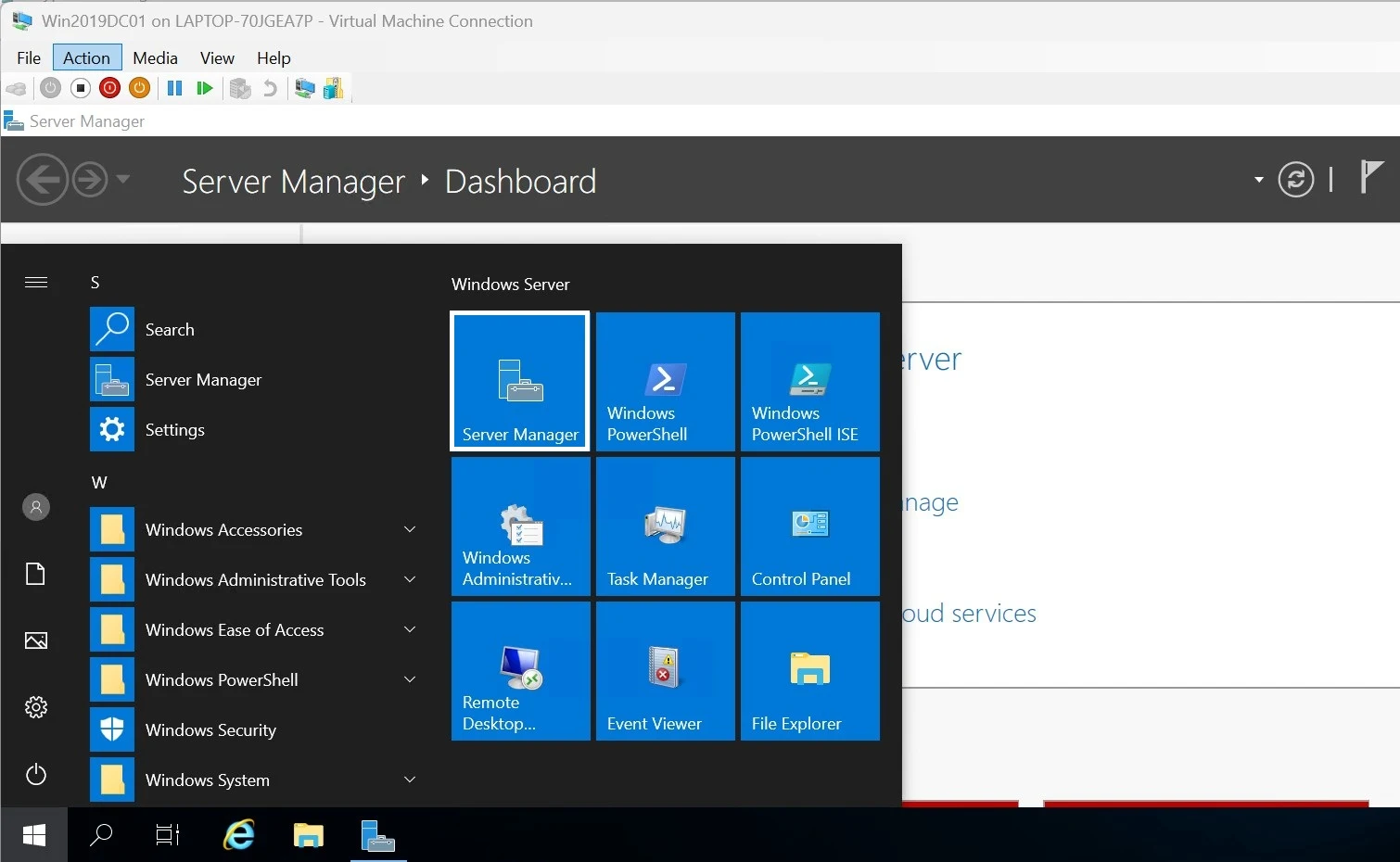Open Documents from the Start rail
The image size is (1400, 862).
(x=36, y=574)
